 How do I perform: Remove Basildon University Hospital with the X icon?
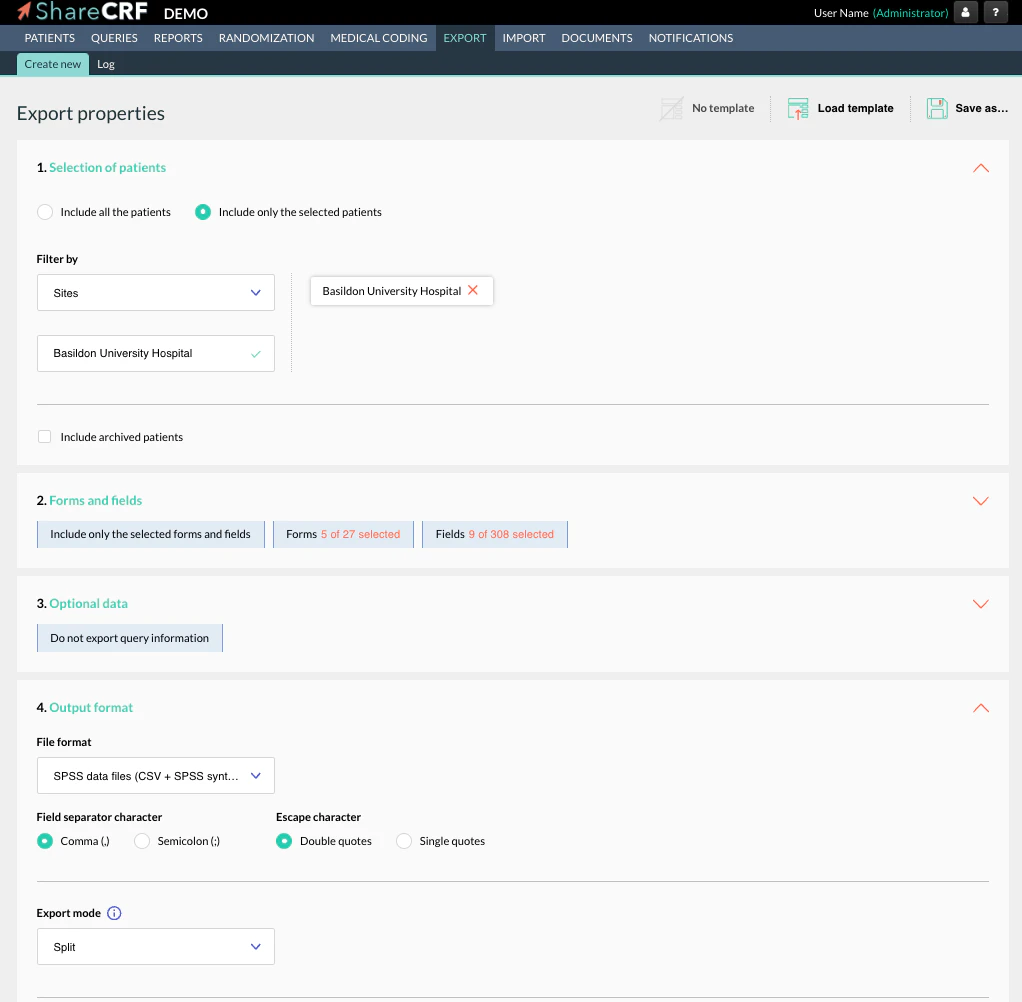click(473, 290)
